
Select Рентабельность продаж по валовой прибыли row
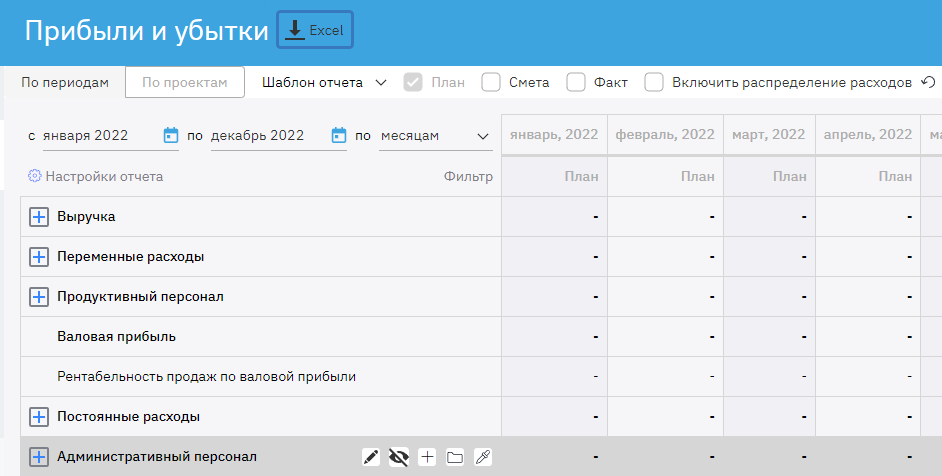207,377
